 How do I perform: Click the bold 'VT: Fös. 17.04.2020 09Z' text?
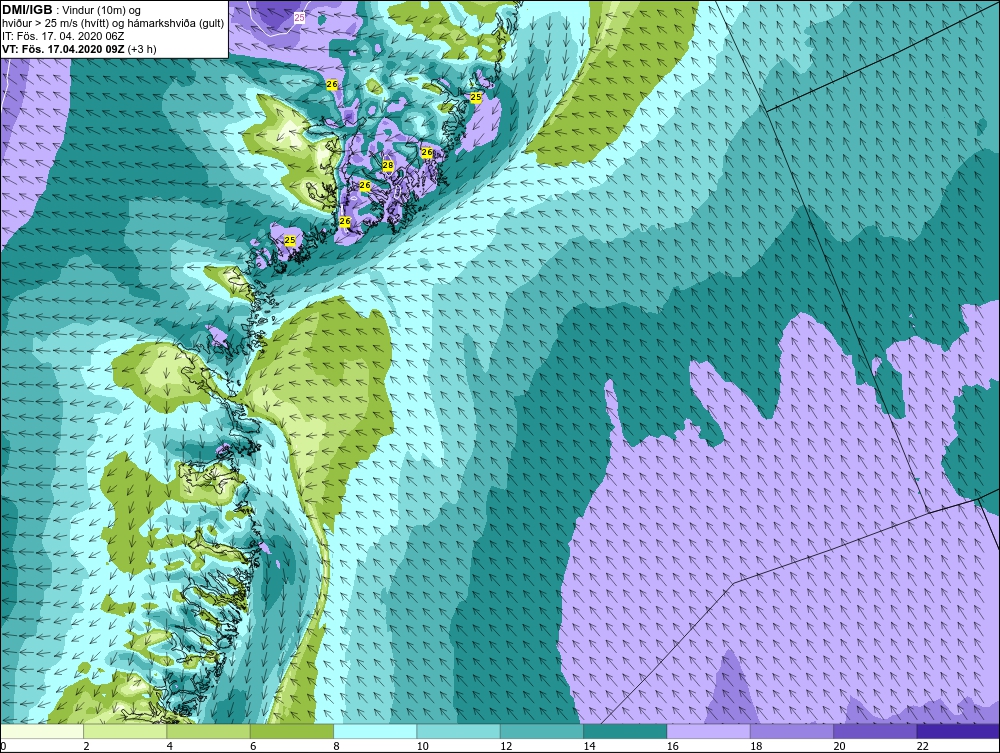pos(64,49)
